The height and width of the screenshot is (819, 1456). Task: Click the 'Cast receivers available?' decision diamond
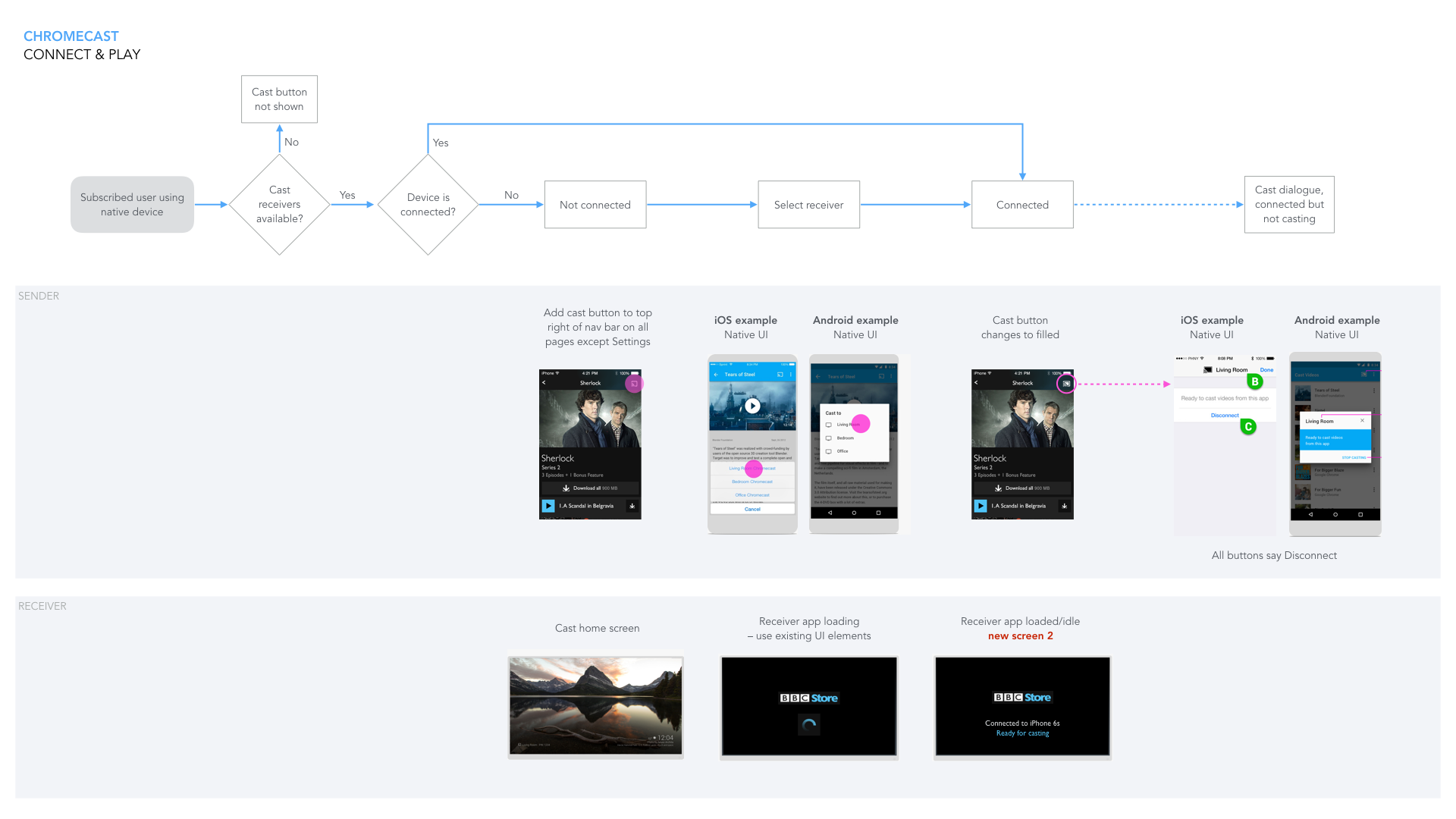coord(279,205)
